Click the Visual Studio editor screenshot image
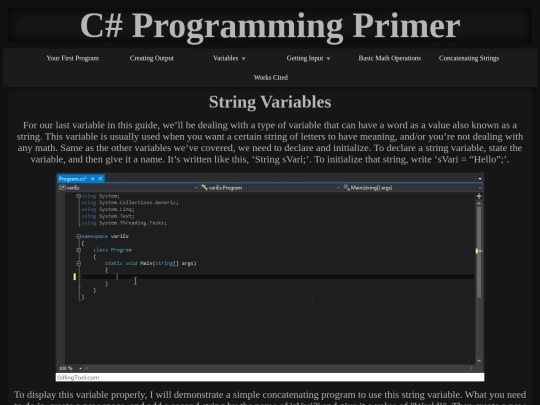 [x=270, y=277]
